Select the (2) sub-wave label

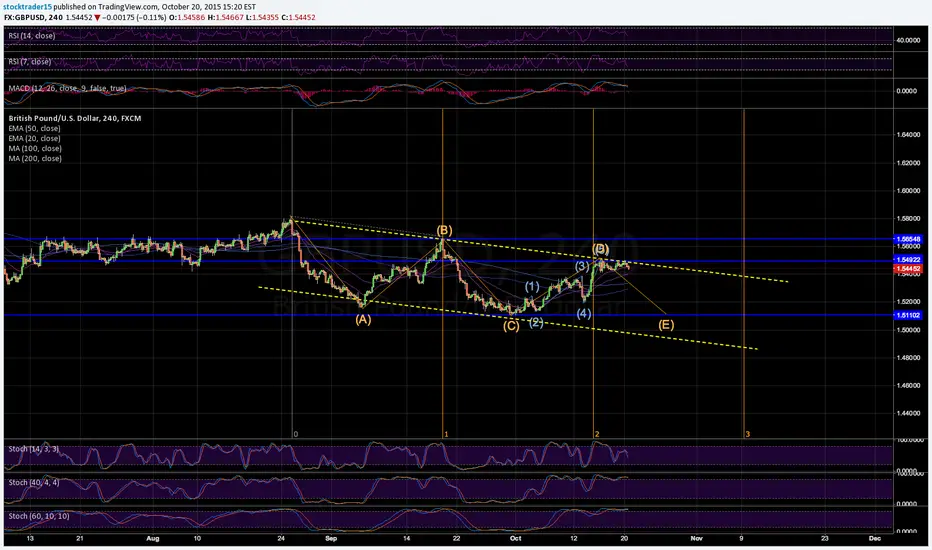coord(536,322)
